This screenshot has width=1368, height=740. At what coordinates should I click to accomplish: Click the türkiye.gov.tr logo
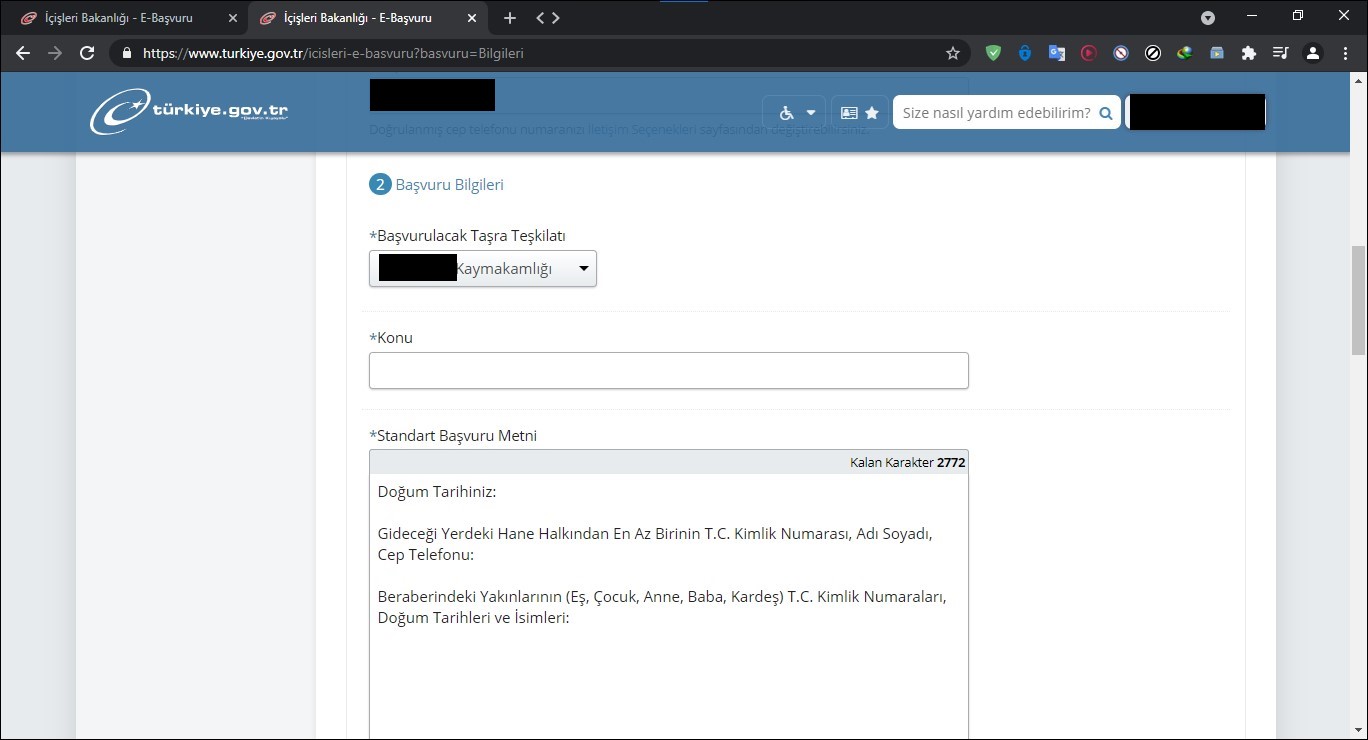click(x=189, y=112)
